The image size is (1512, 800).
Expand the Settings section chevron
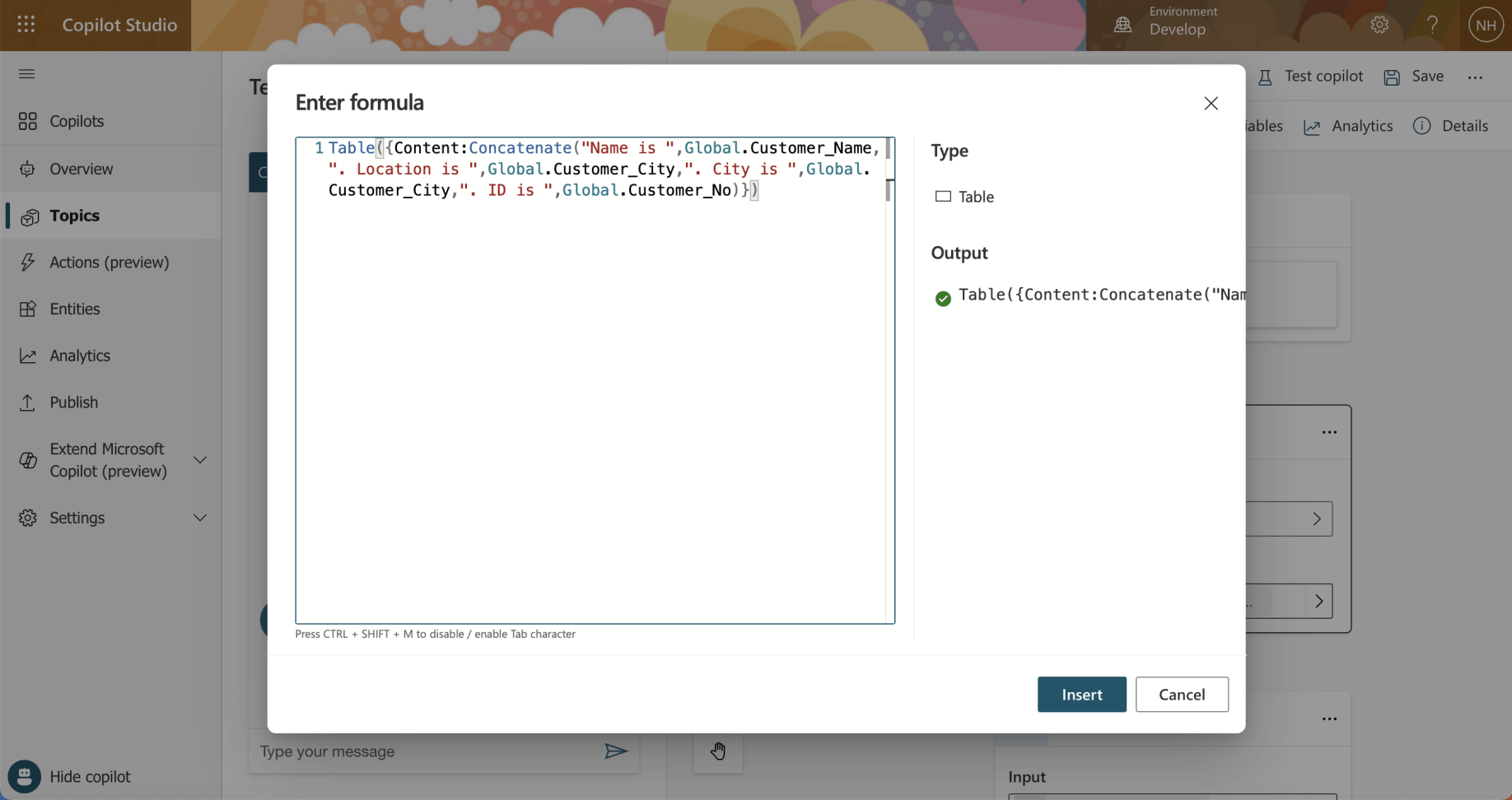[200, 518]
